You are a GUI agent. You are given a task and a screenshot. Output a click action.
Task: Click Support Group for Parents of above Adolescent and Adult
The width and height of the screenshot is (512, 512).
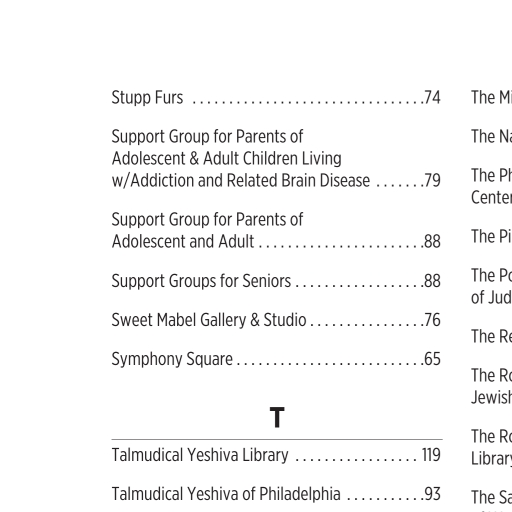coord(207,220)
